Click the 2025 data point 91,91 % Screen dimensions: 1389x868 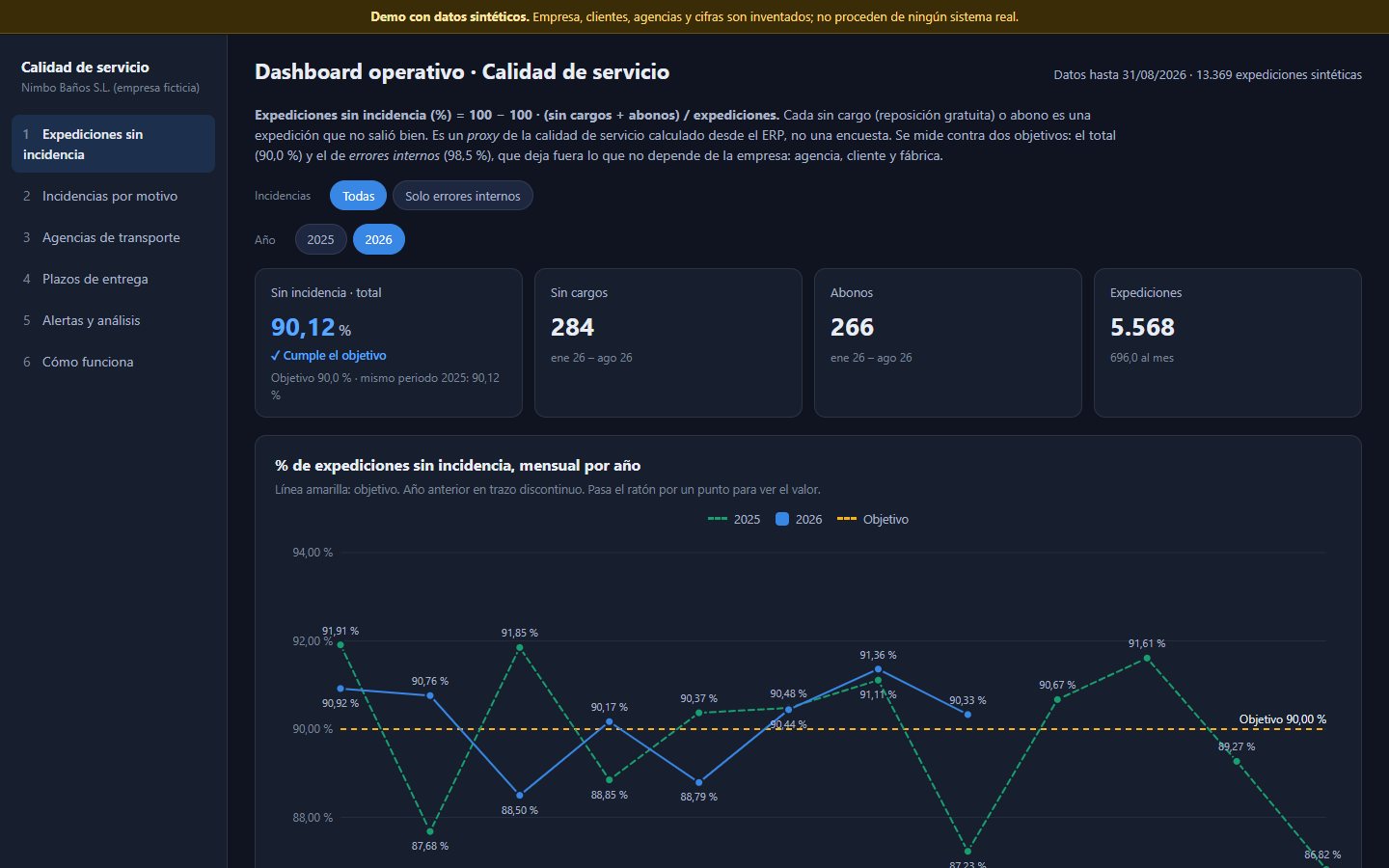pos(340,644)
